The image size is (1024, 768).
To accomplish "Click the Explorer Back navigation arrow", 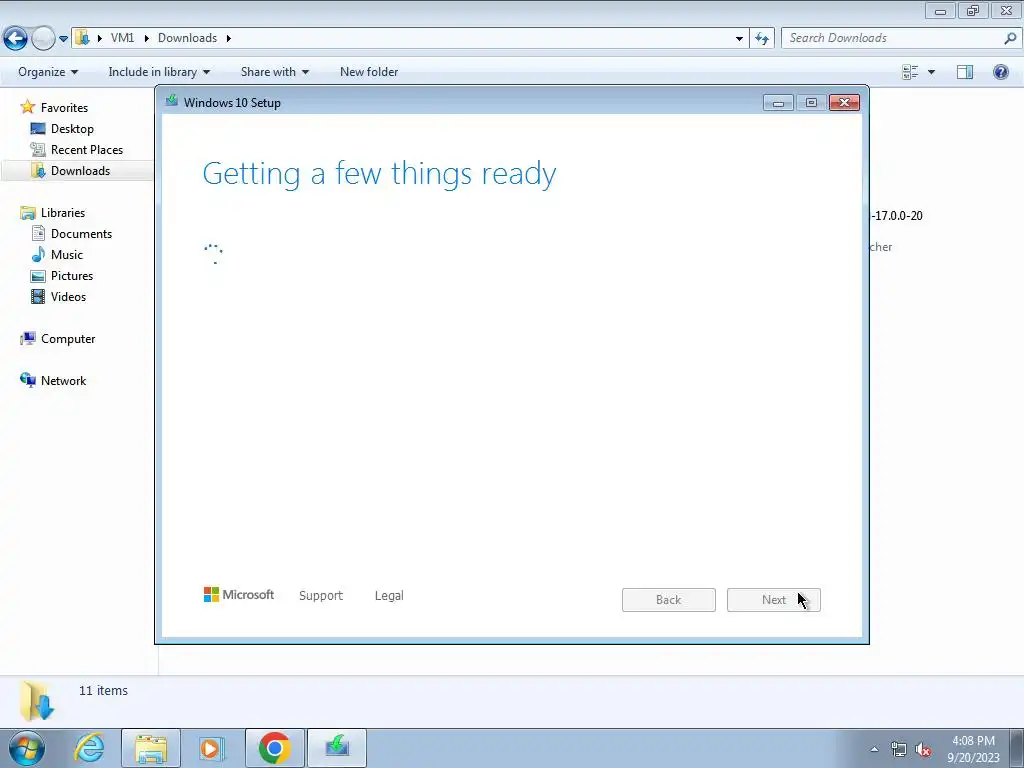I will click(x=15, y=39).
